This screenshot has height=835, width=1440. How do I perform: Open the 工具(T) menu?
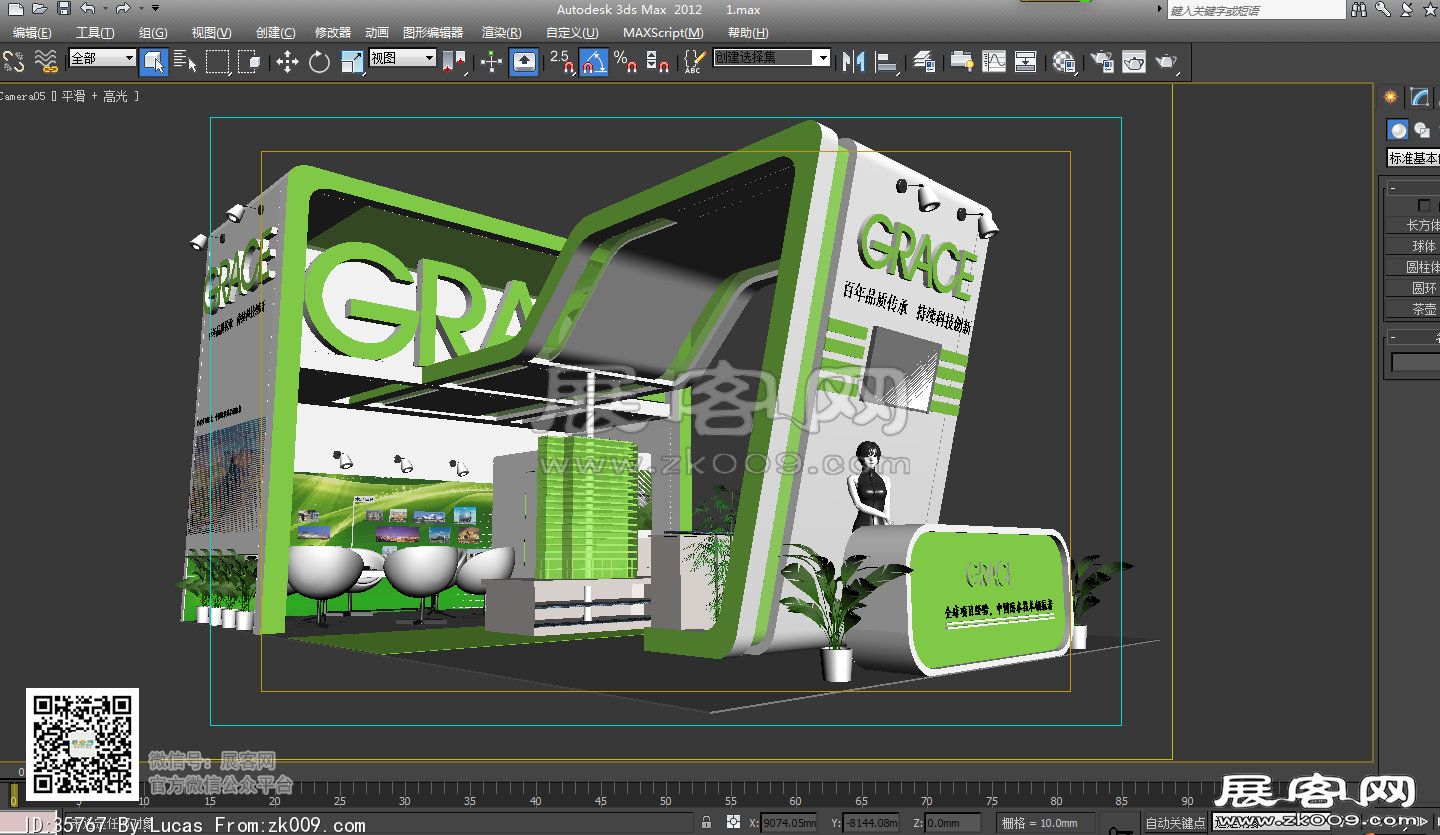(95, 33)
